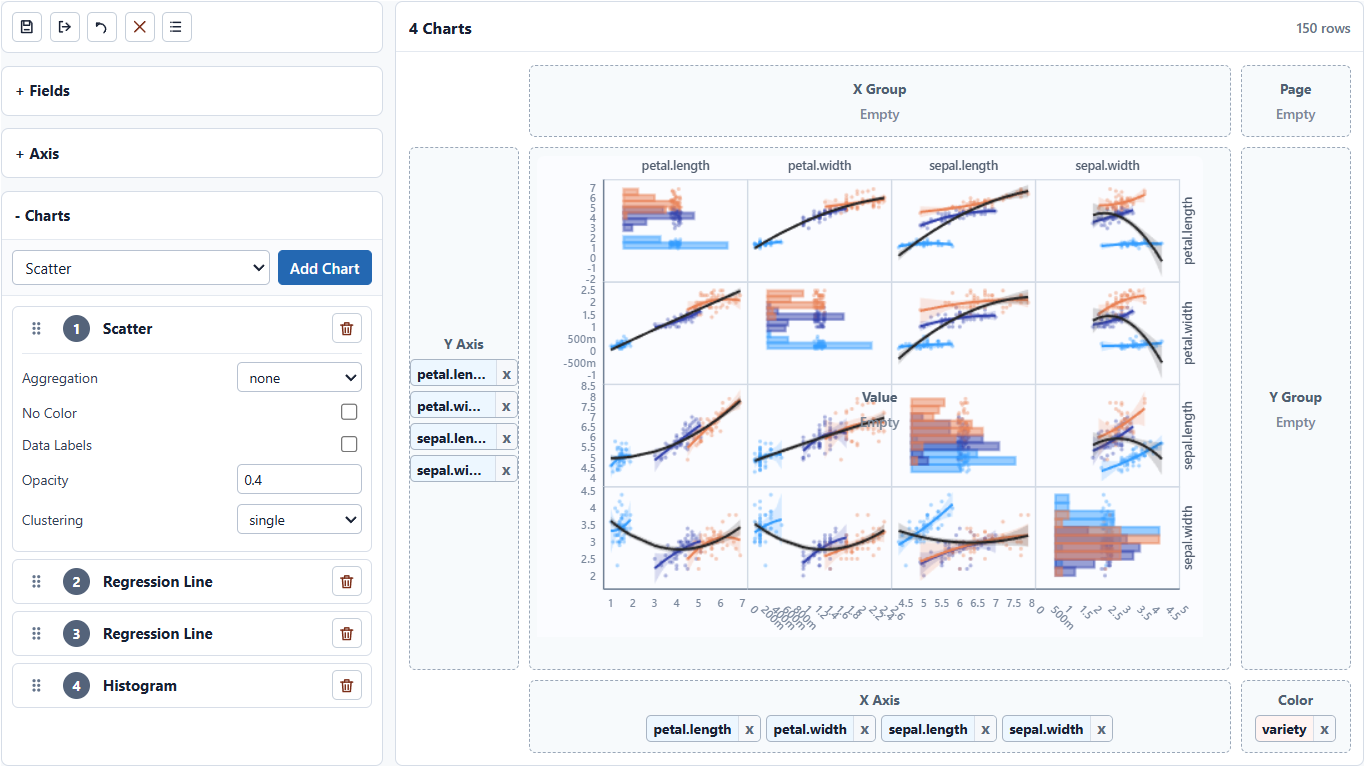Viewport: 1366px width, 768px height.
Task: Delete the Scatter chart with trash icon
Action: click(x=347, y=329)
